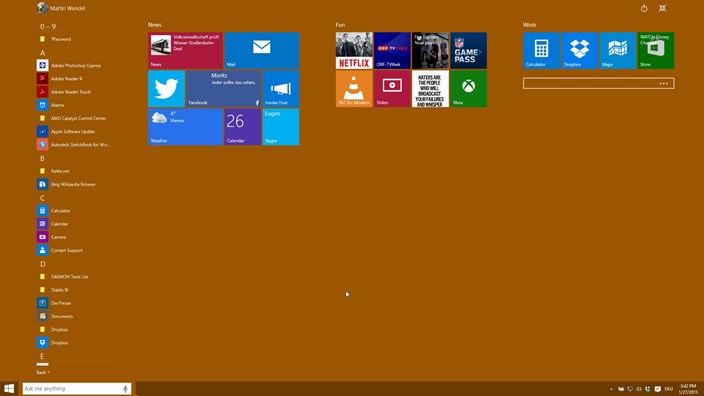Open the Dropbox tile in Work group
Image resolution: width=704 pixels, height=396 pixels.
[x=579, y=50]
